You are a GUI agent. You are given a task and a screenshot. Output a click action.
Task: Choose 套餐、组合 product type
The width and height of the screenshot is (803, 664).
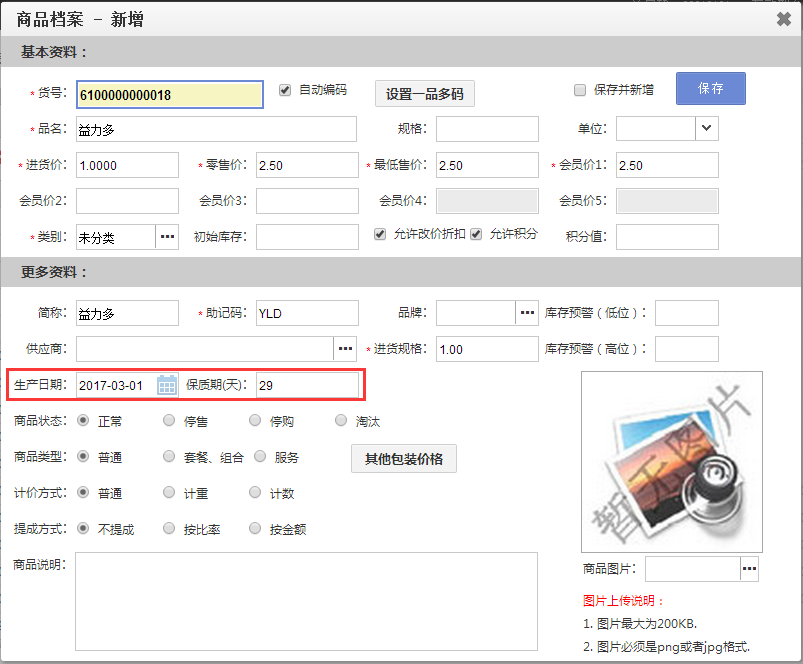tap(169, 457)
